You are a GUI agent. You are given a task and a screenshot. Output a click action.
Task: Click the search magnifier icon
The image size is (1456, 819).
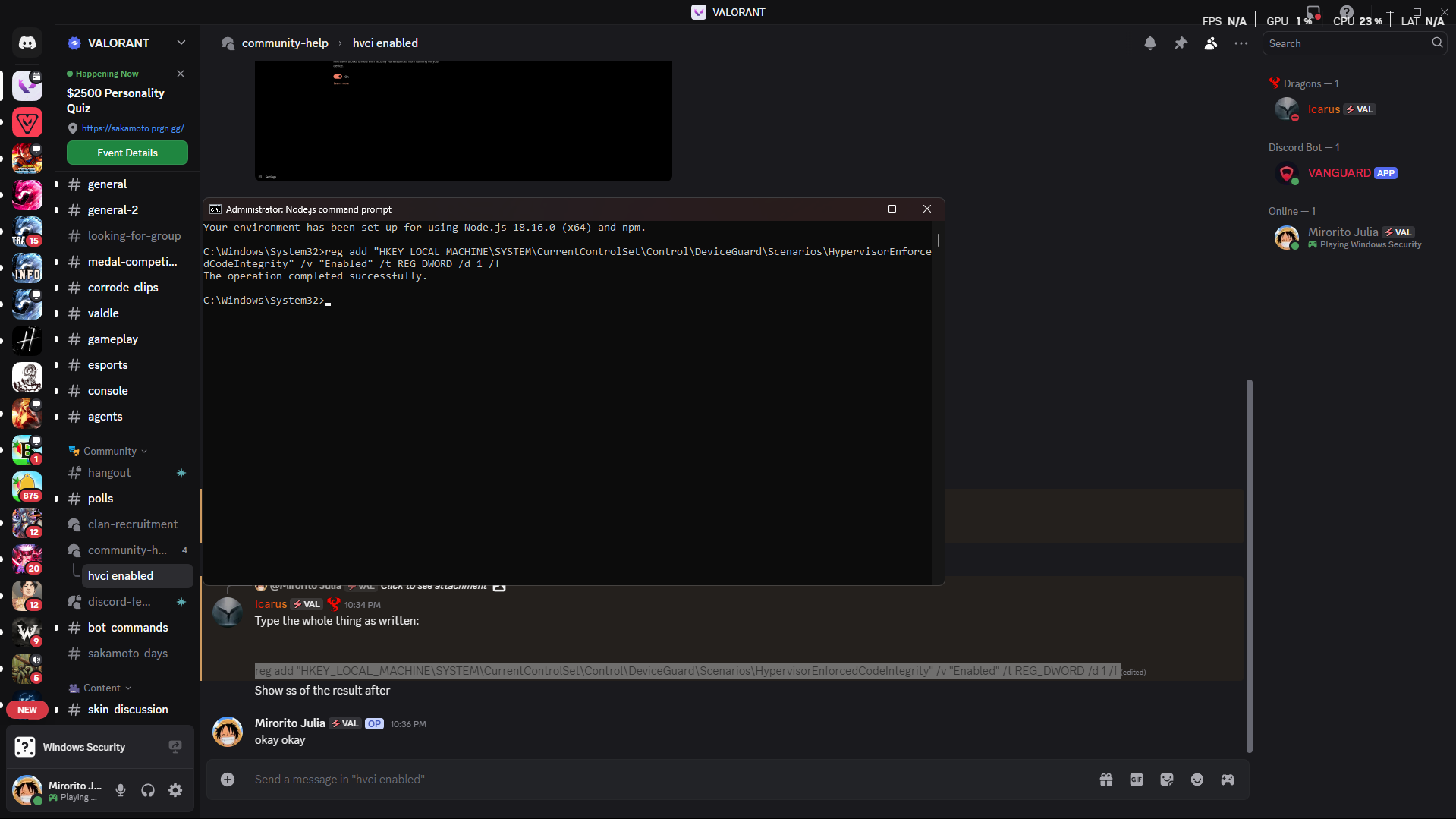point(1437,43)
